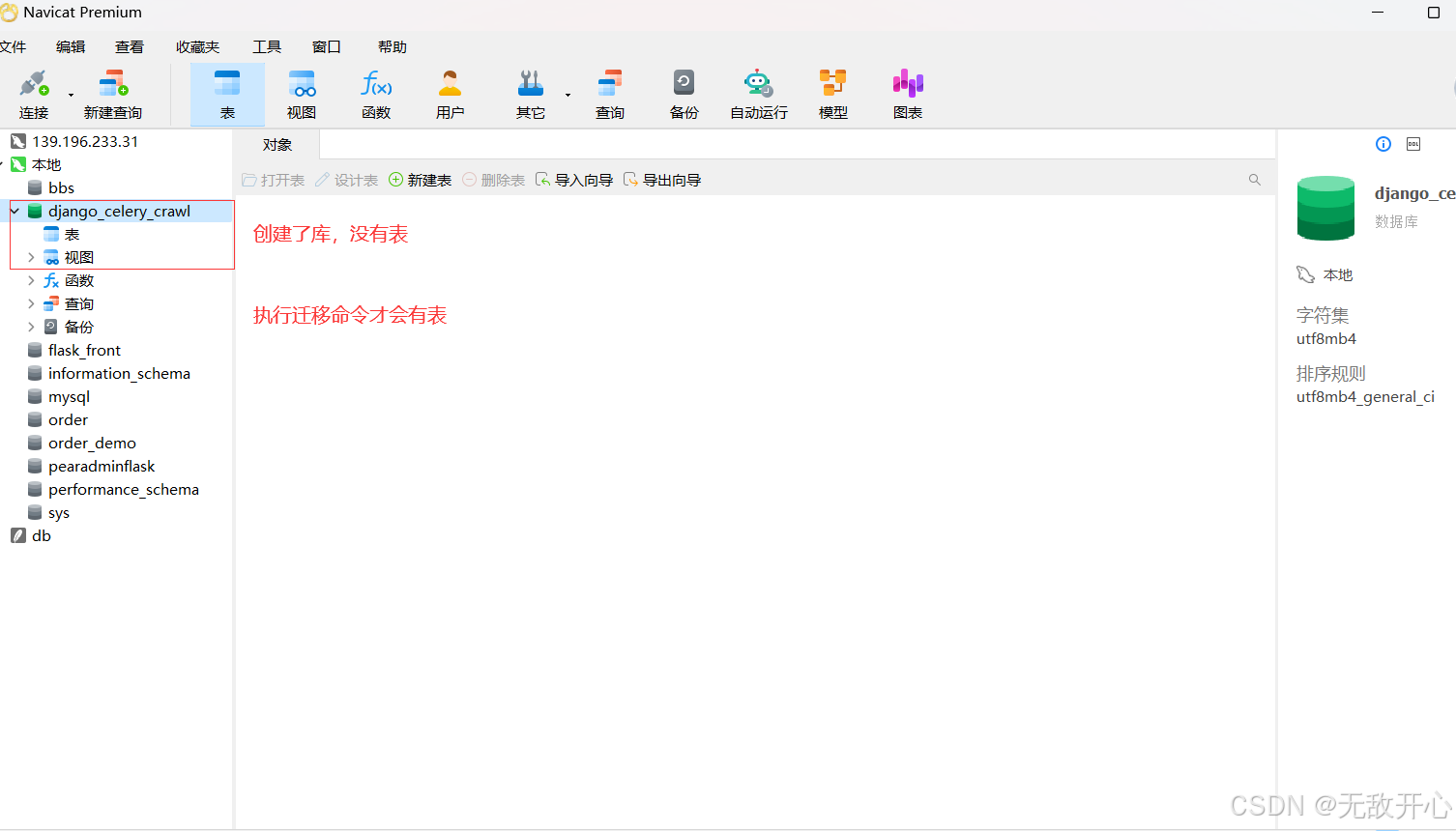The height and width of the screenshot is (831, 1456).
Task: Select the 函数 item in tree
Action: [78, 280]
